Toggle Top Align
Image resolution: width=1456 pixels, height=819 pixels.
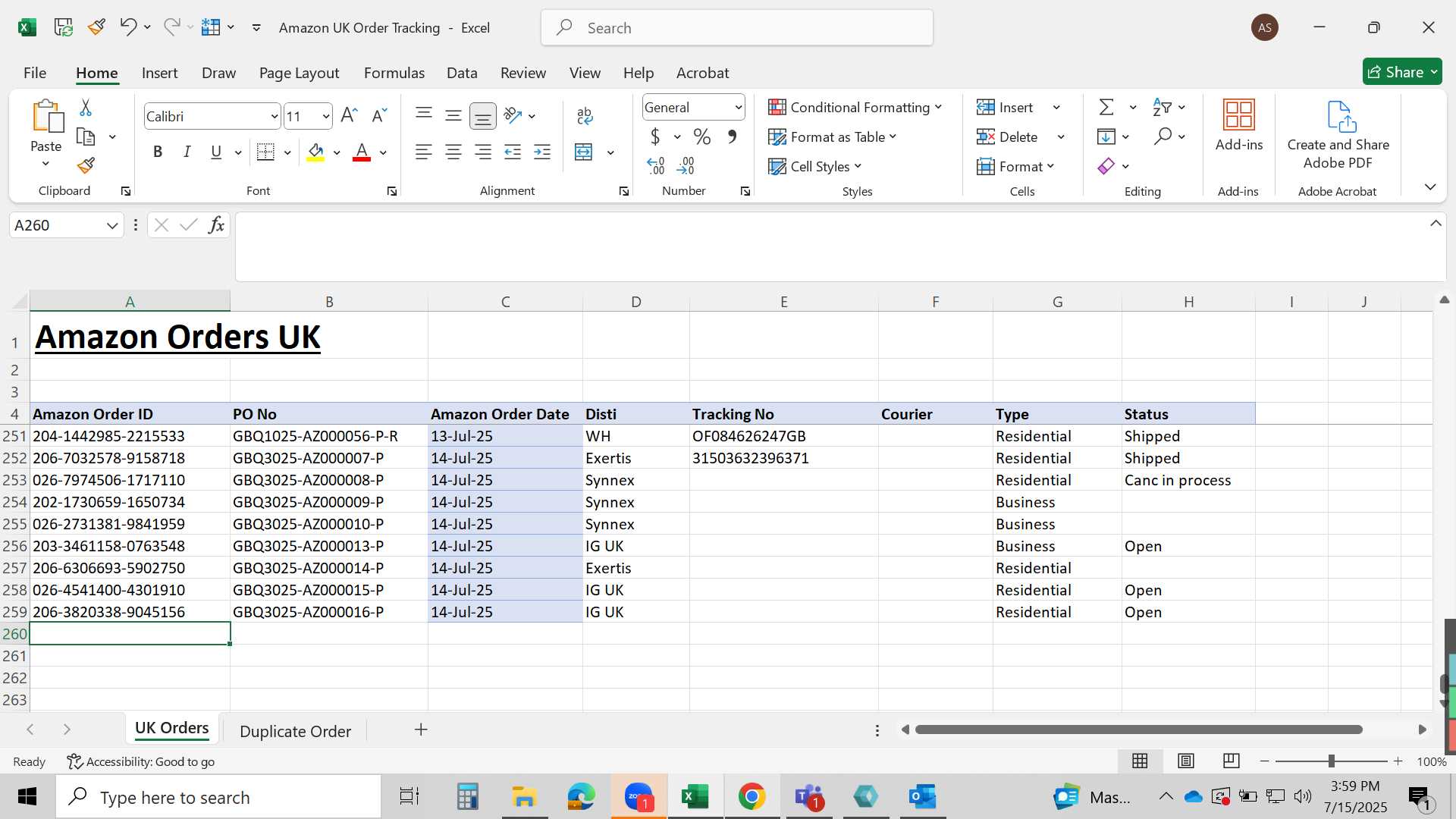click(424, 115)
